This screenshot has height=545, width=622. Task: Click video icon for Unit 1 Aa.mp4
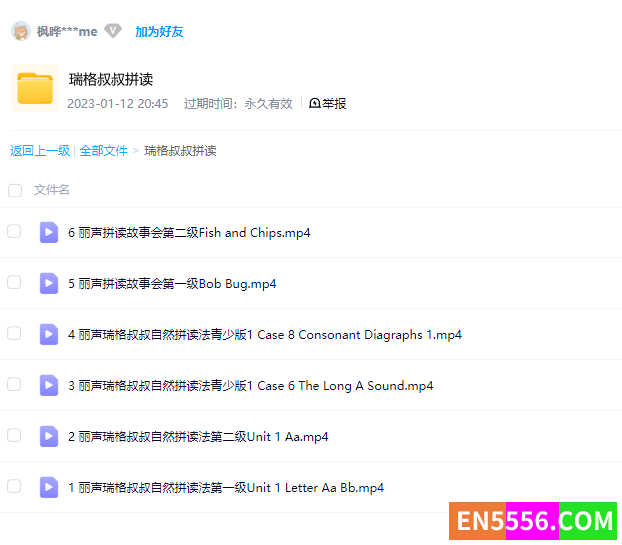click(x=48, y=436)
